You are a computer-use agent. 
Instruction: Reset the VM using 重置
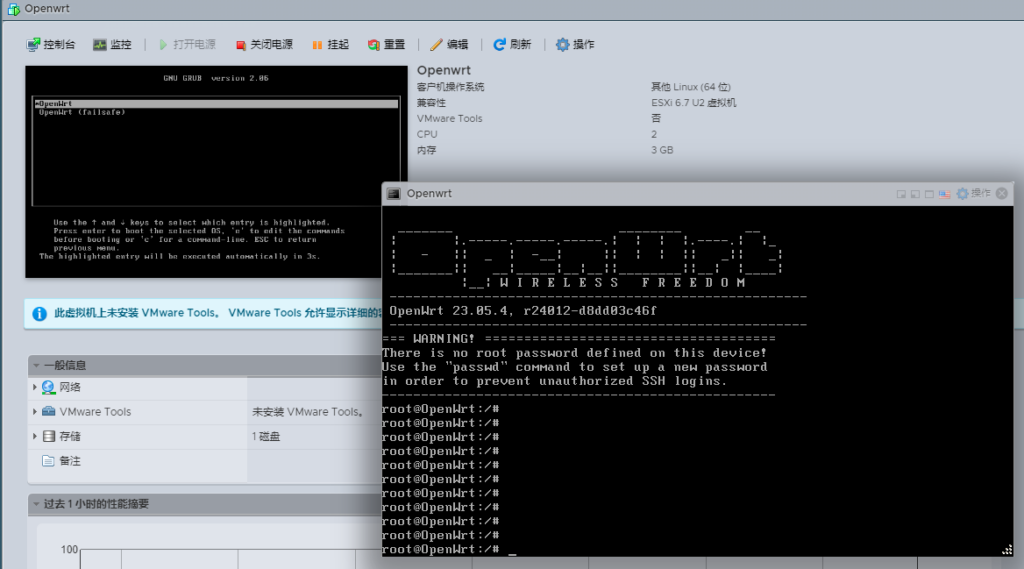tap(386, 44)
